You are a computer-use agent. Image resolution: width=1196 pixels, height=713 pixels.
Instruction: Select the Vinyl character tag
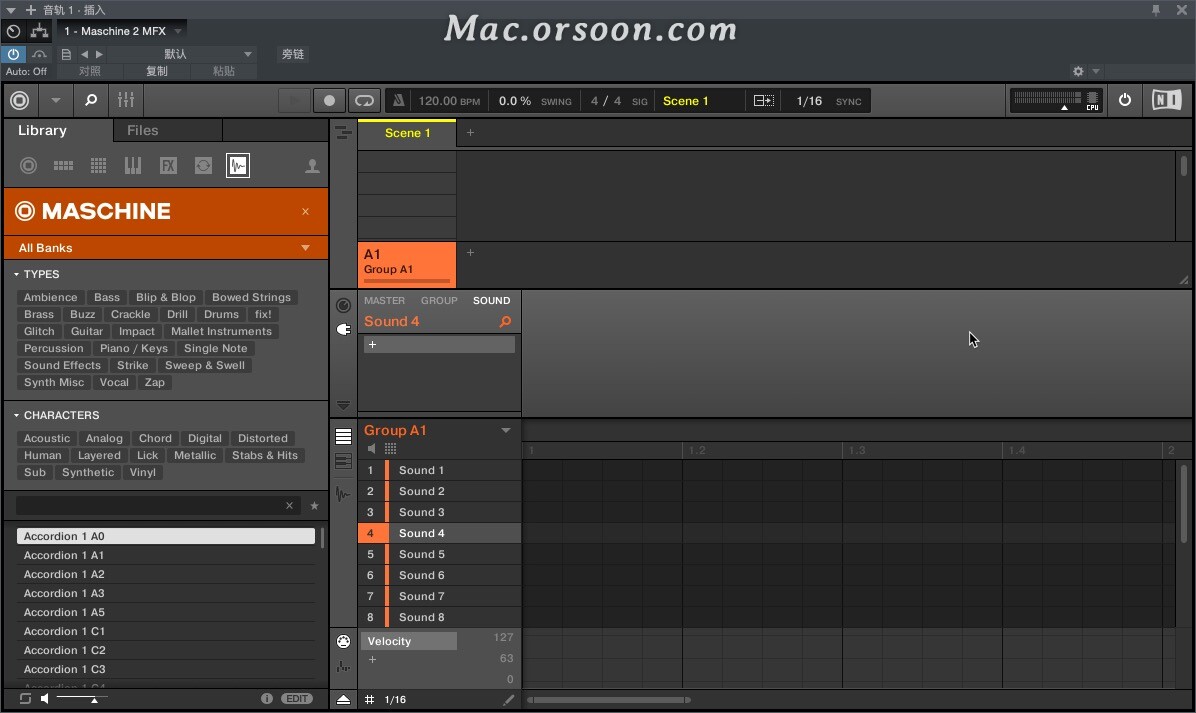[143, 473]
